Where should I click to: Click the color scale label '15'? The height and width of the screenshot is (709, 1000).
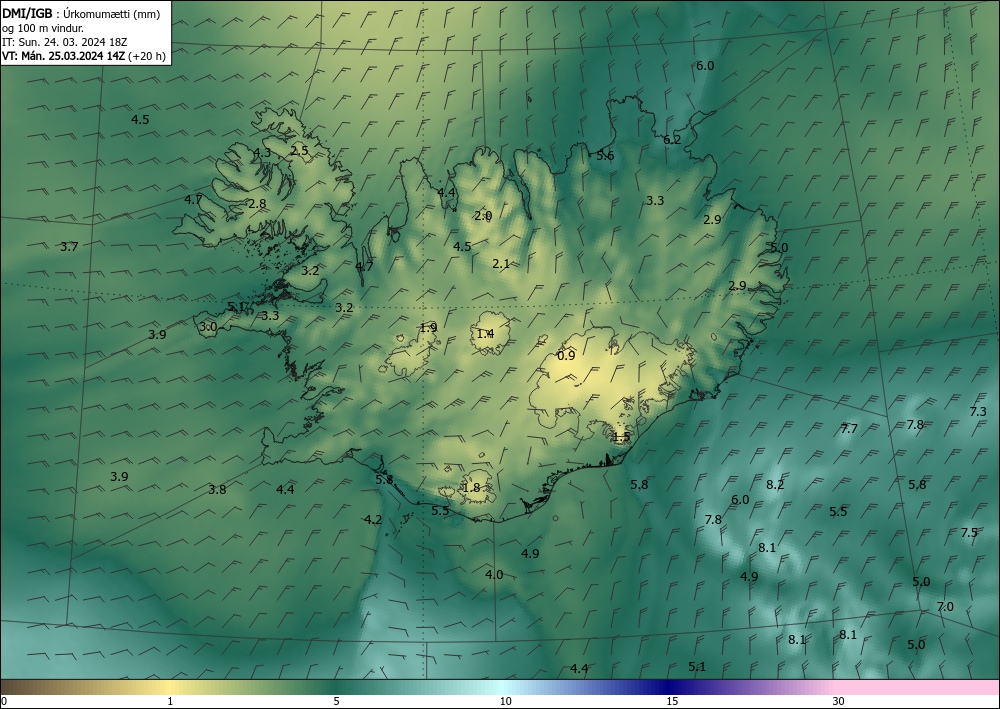pos(672,702)
